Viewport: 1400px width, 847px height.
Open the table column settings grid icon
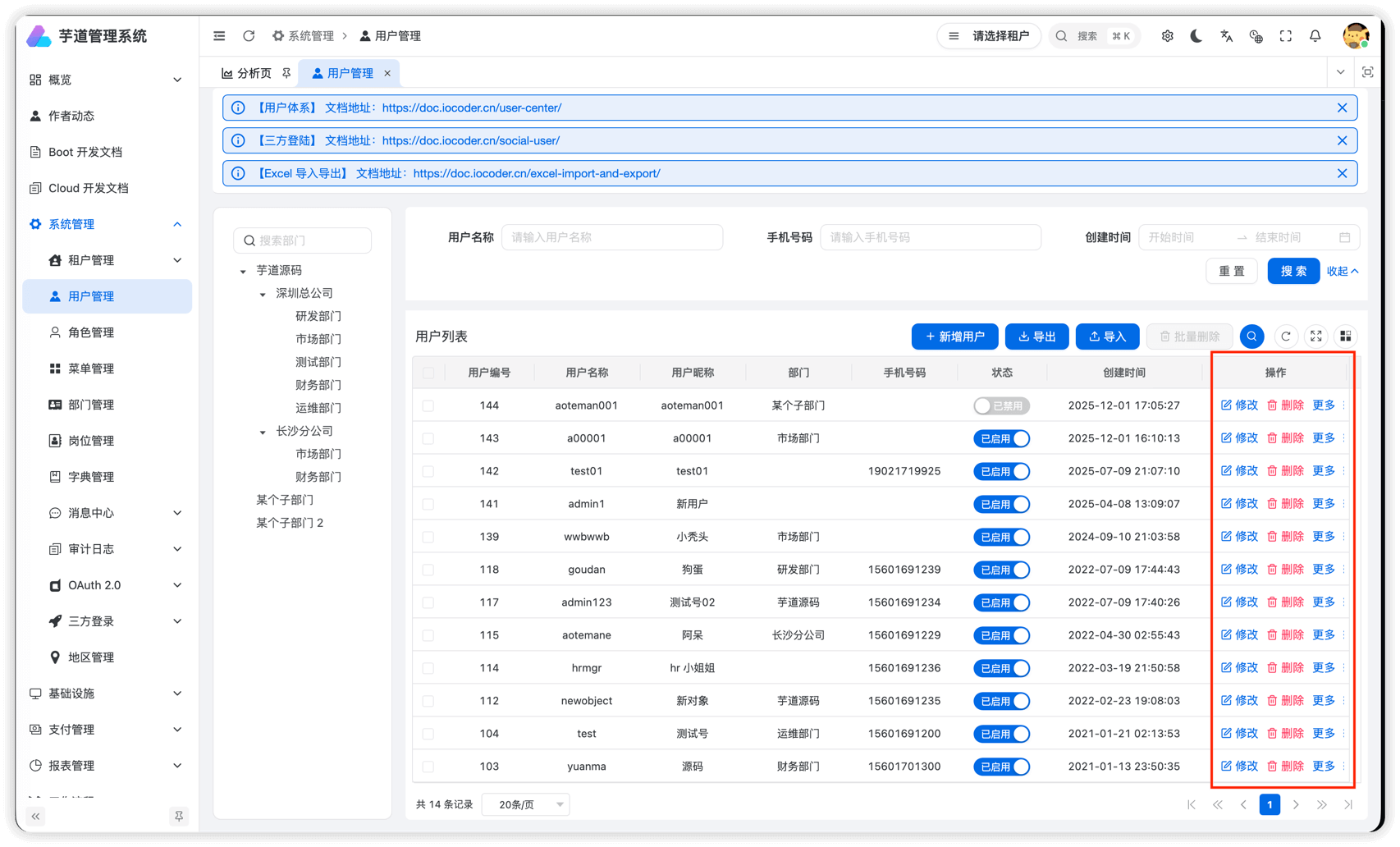1346,337
